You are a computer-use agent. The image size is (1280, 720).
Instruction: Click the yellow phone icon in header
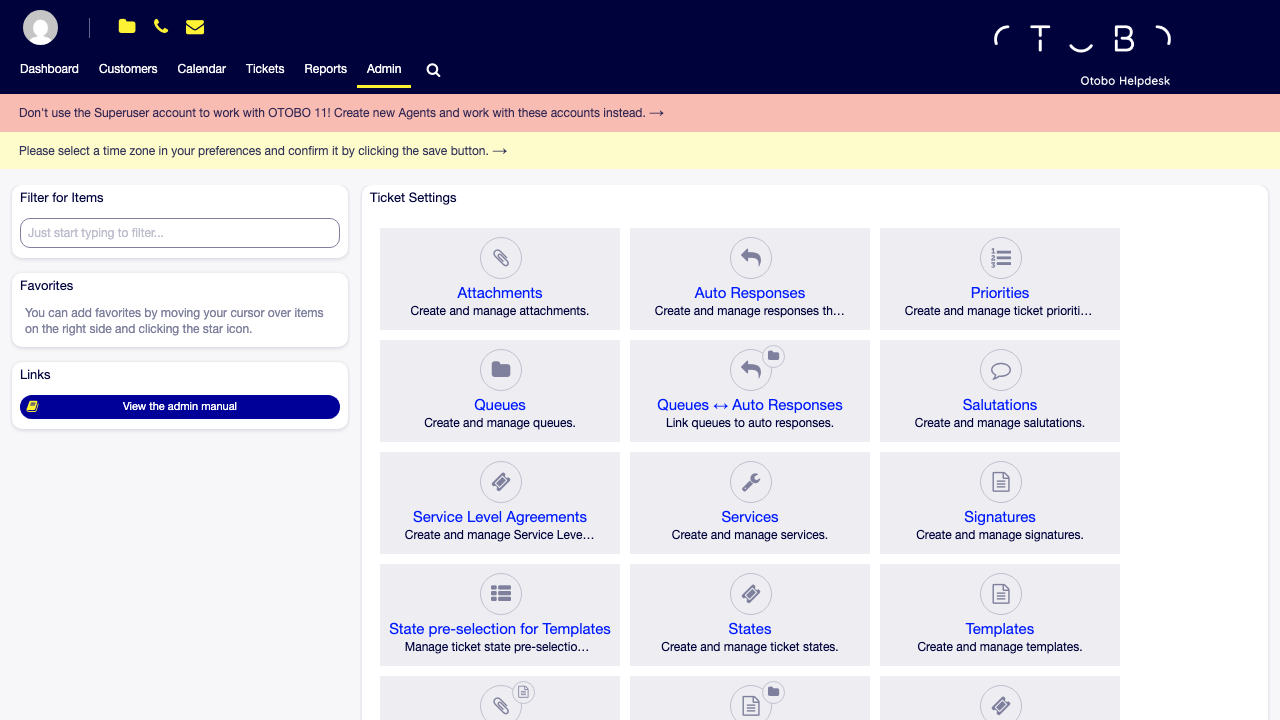tap(161, 27)
